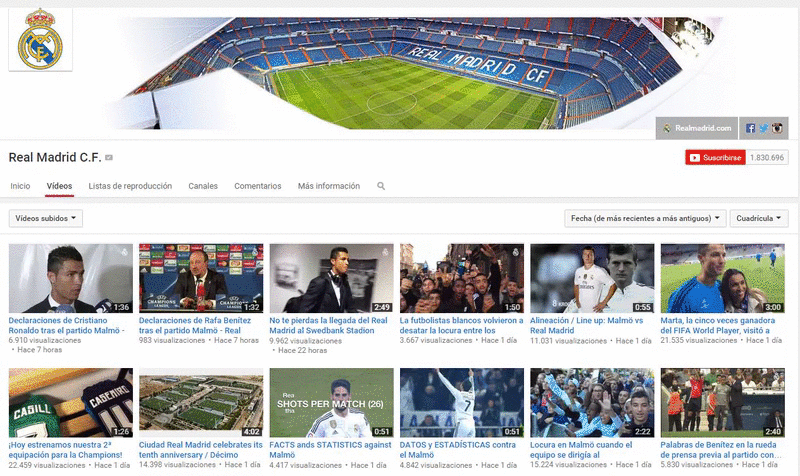The image size is (800, 476).
Task: Open the Listas de reproducción tab
Action: point(130,186)
